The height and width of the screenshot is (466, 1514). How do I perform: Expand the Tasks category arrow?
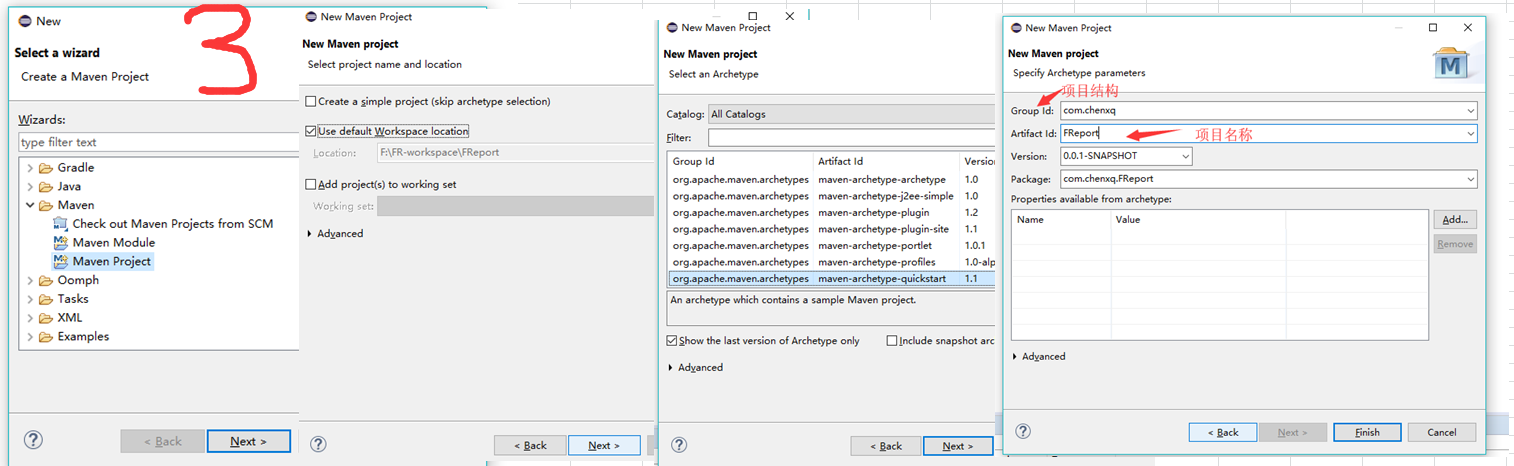[29, 300]
